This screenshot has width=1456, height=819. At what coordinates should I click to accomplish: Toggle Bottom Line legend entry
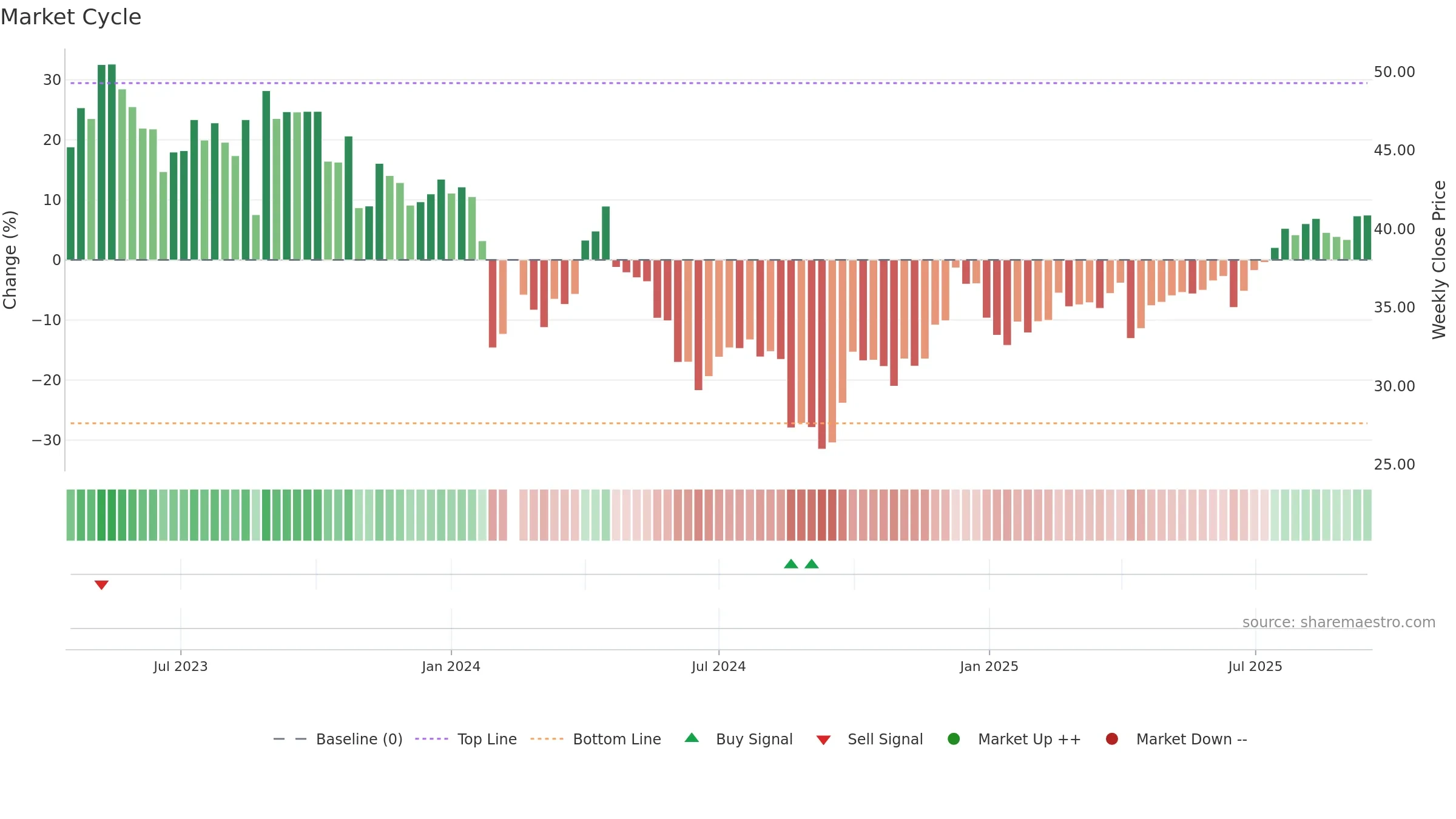(596, 739)
